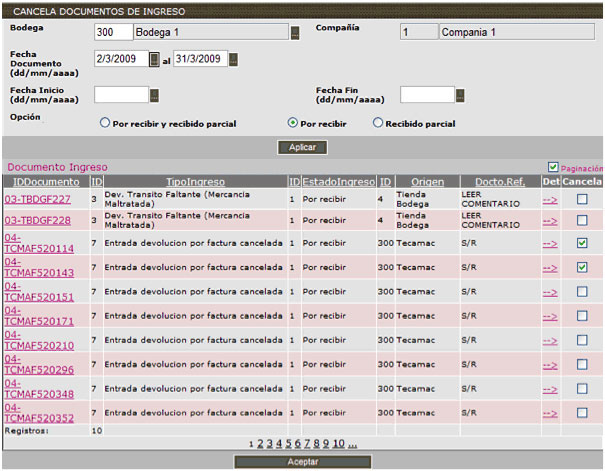The image size is (605, 471).
Task: Check Cancela box for 04-TCMAF520210
Action: coord(582,340)
